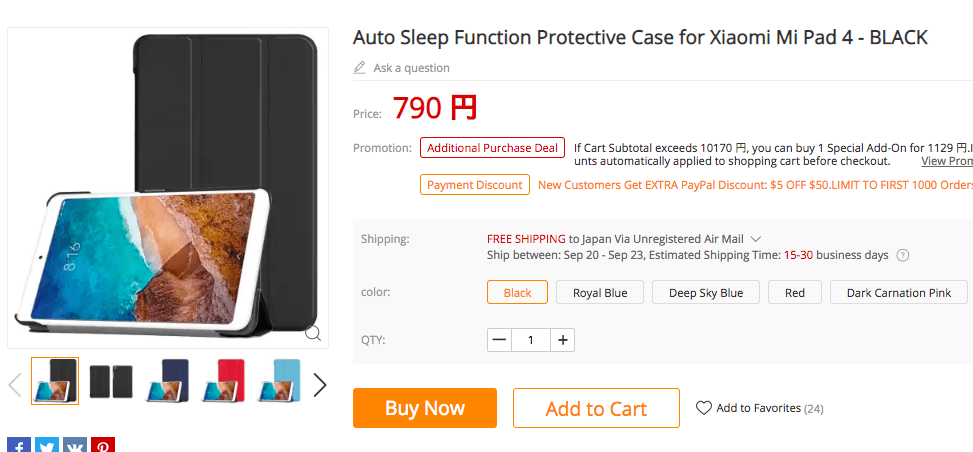Screen dimensions: 973x452
Task: Click the Payment Discount tag
Action: coord(475,185)
